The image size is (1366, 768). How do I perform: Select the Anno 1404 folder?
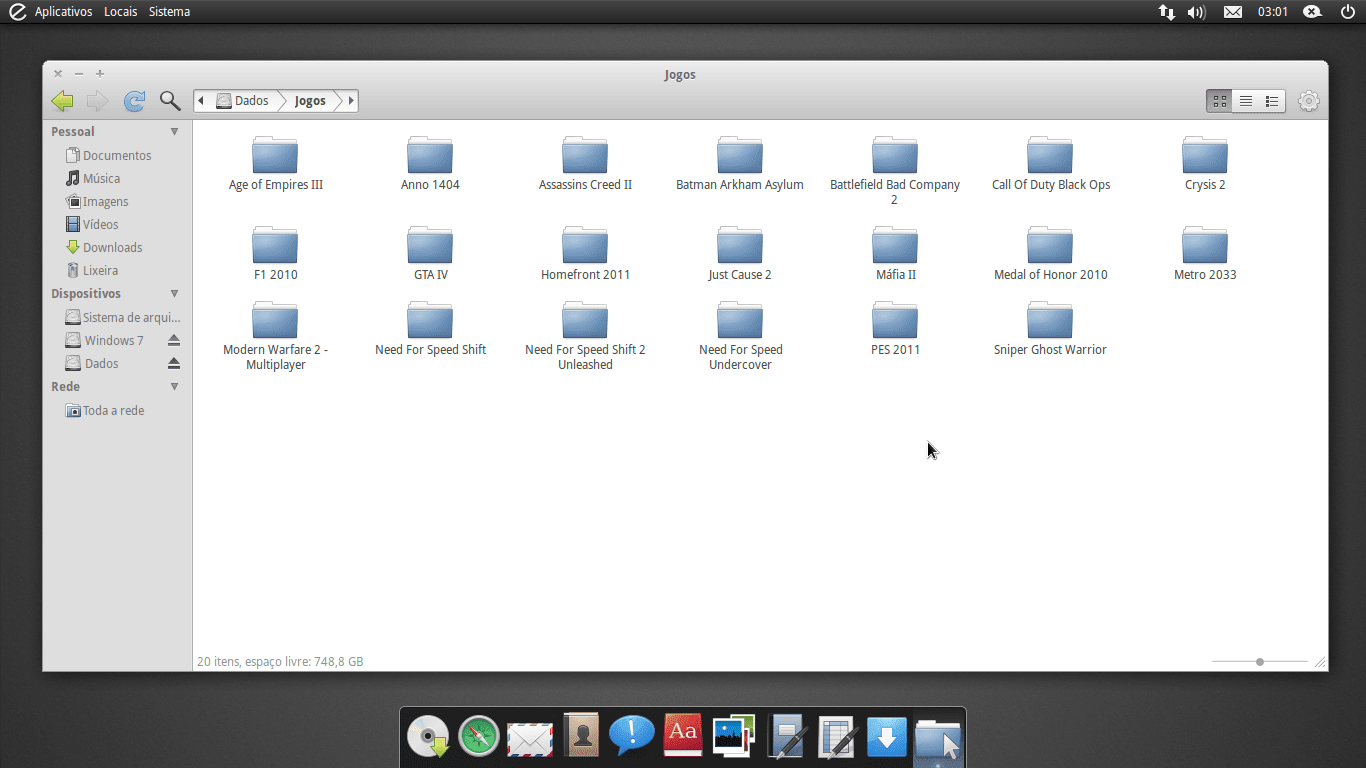pyautogui.click(x=430, y=164)
